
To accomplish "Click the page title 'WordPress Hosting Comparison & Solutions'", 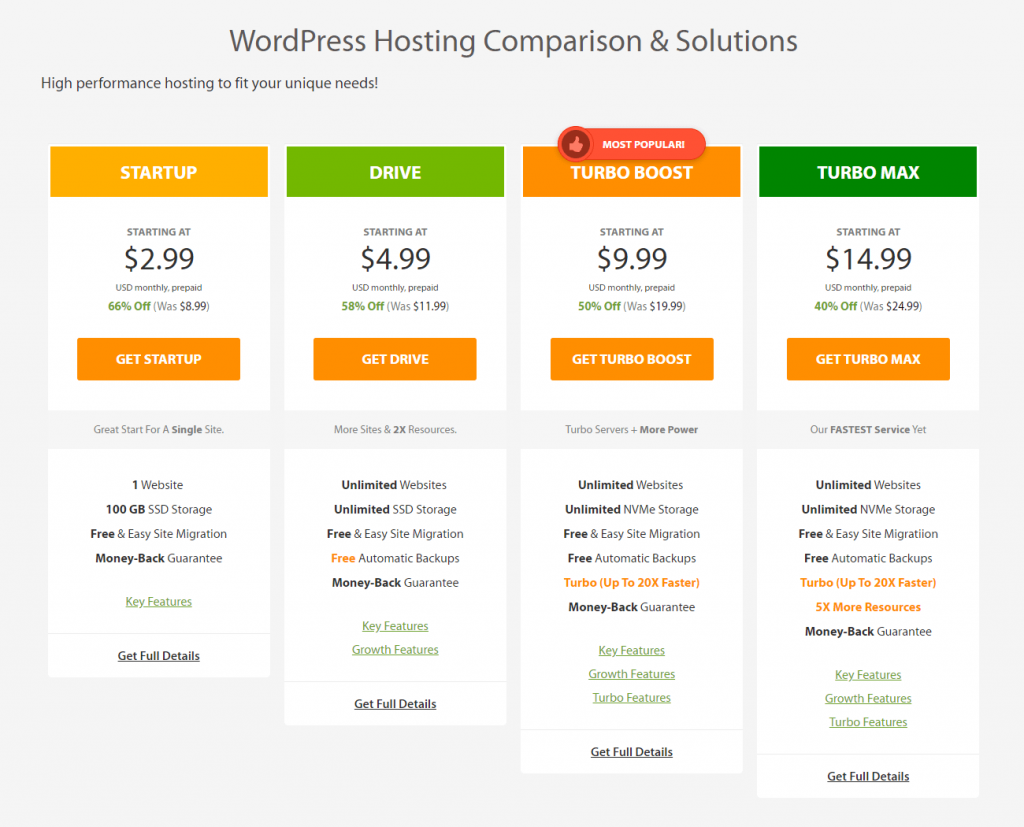I will [513, 41].
